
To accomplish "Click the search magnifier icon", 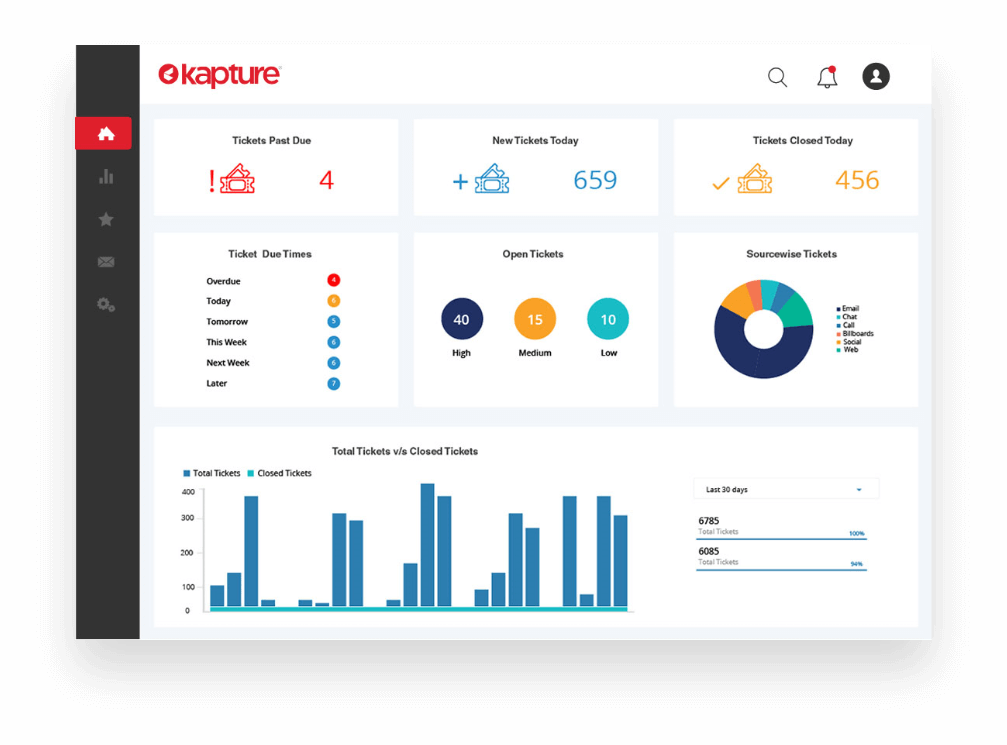I will pos(777,76).
